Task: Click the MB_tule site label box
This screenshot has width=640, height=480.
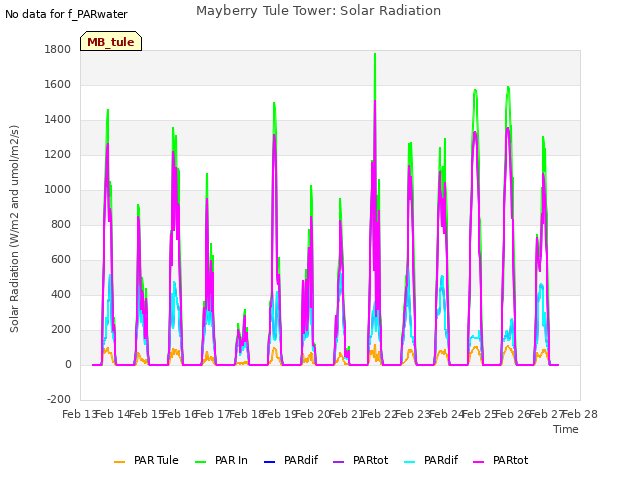Action: (111, 41)
